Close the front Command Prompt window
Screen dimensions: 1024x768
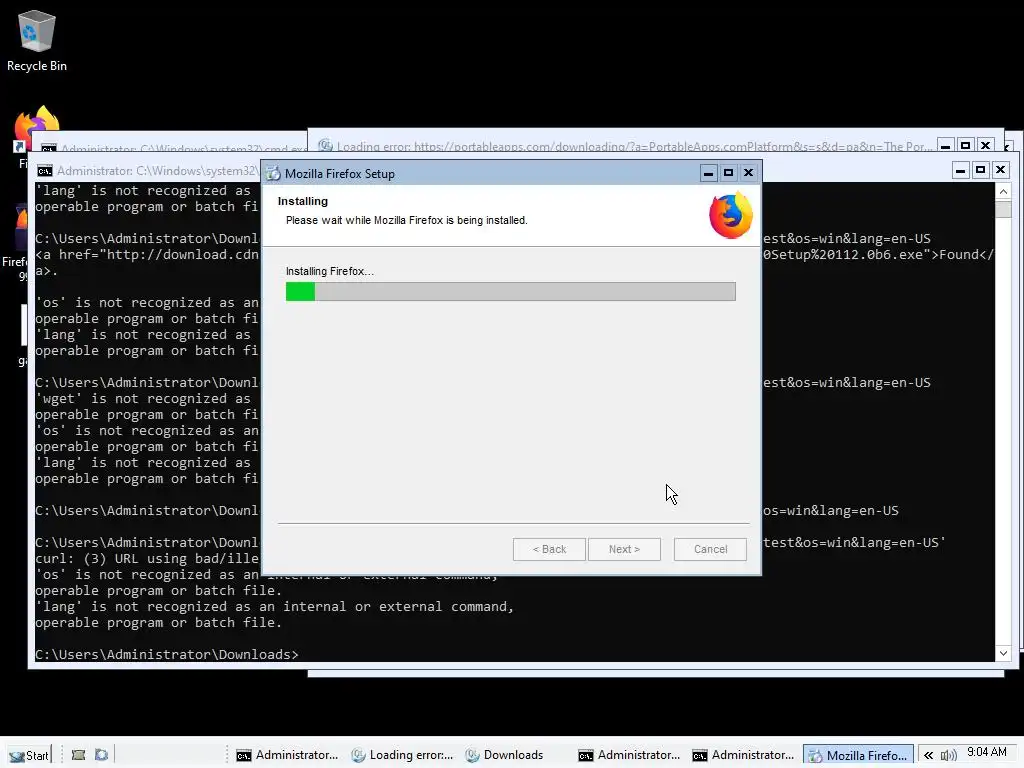tap(1000, 170)
